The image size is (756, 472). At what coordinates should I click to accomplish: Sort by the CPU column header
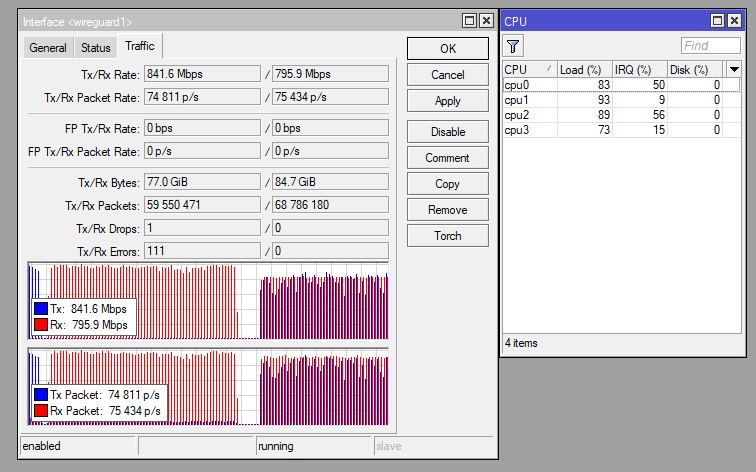pos(529,69)
